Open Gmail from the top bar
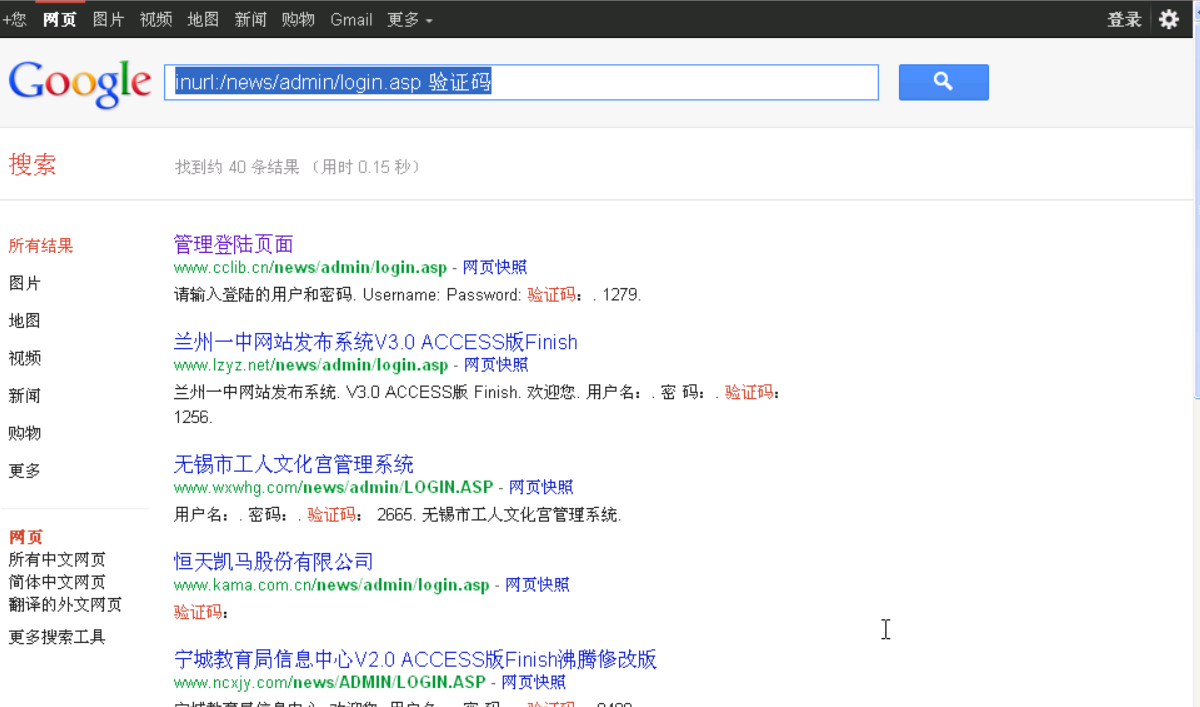 coord(351,19)
